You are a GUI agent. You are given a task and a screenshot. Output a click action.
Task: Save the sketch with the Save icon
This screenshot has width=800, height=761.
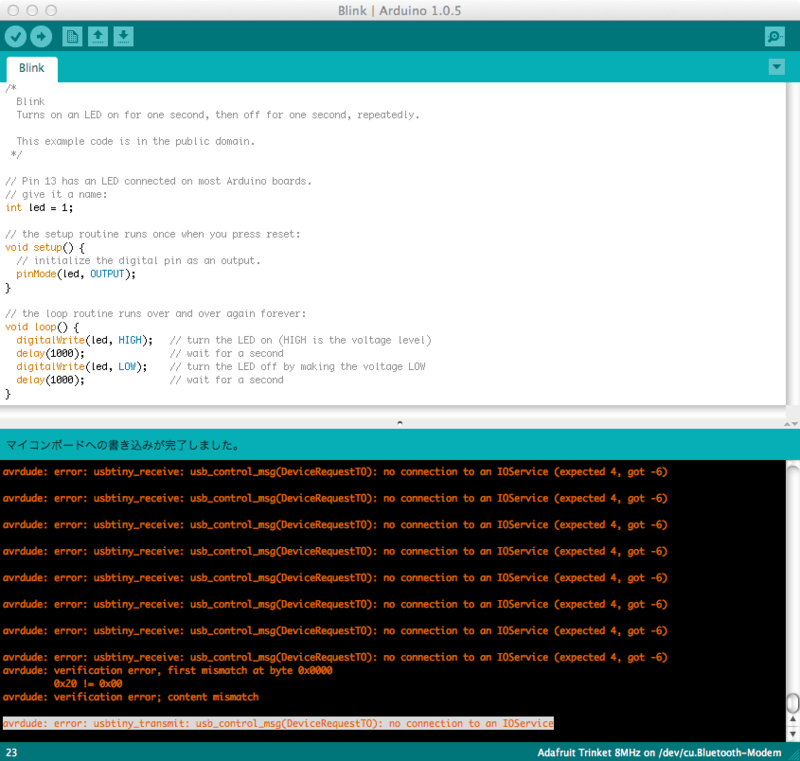tap(123, 37)
